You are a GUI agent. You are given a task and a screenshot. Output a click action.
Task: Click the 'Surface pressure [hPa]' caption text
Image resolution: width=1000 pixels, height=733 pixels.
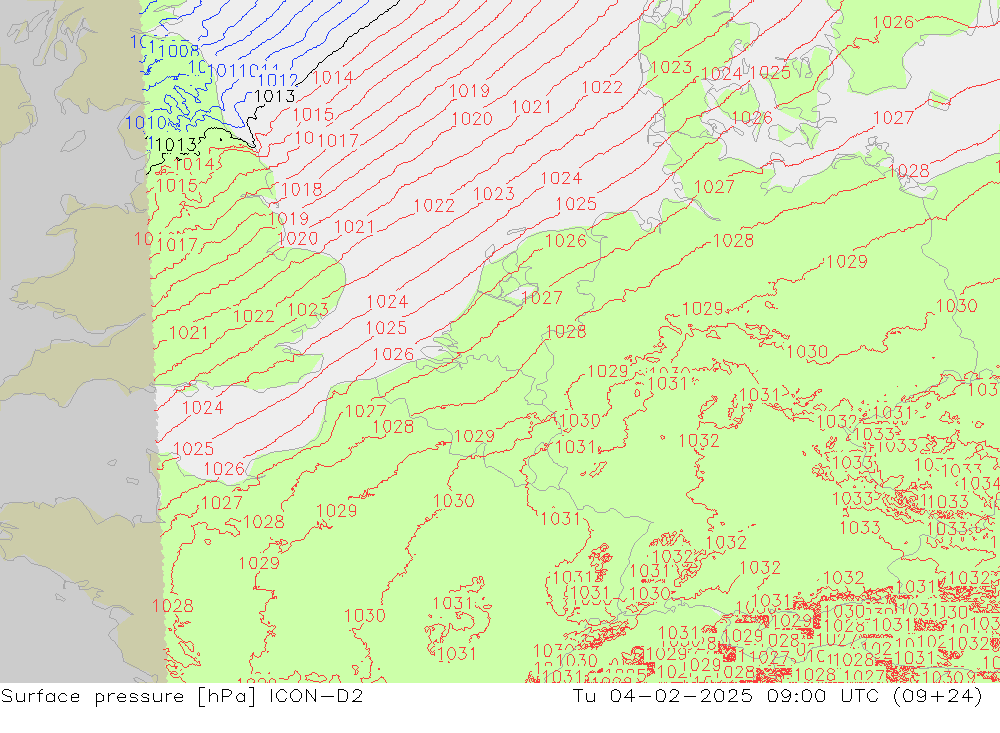coord(129,696)
